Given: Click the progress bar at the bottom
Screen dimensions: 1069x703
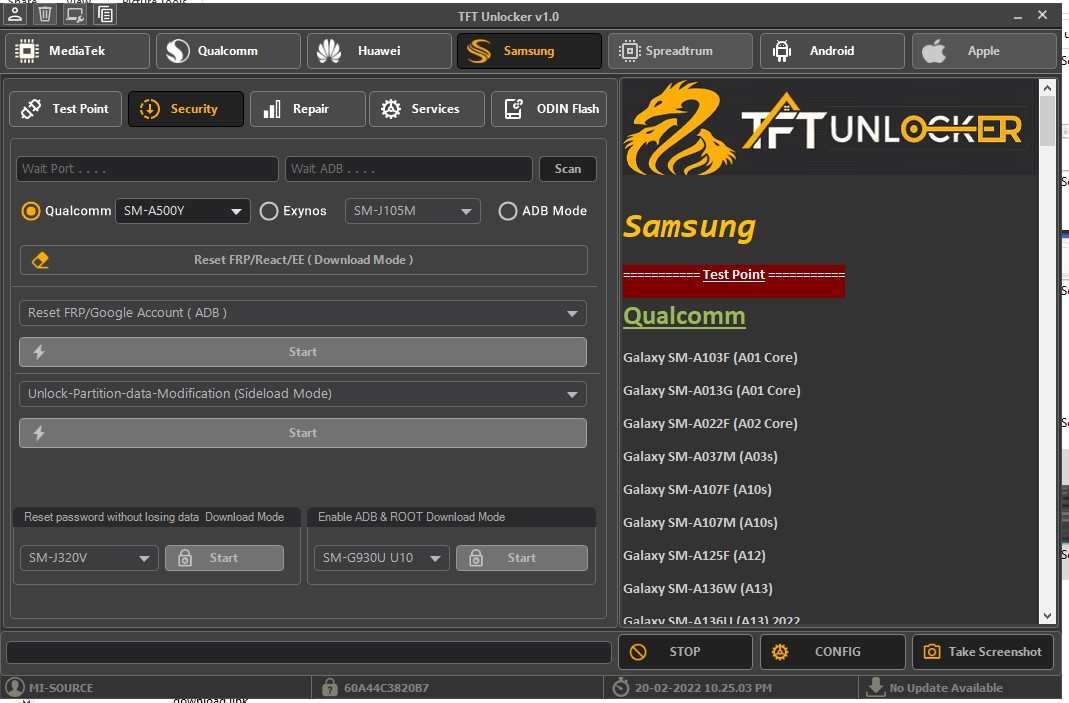Looking at the screenshot, I should (309, 653).
